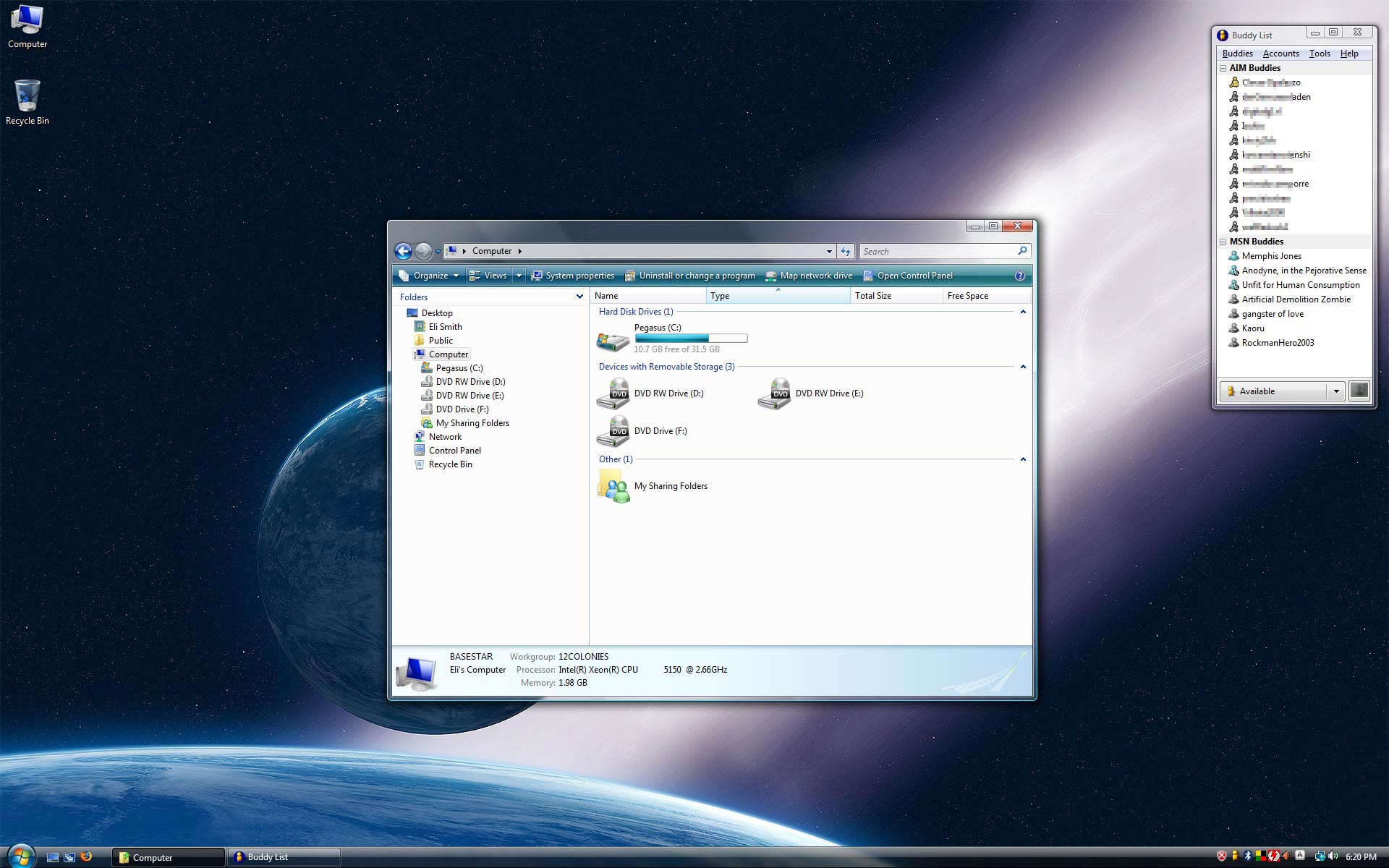Collapse the Other group

pos(1023,459)
